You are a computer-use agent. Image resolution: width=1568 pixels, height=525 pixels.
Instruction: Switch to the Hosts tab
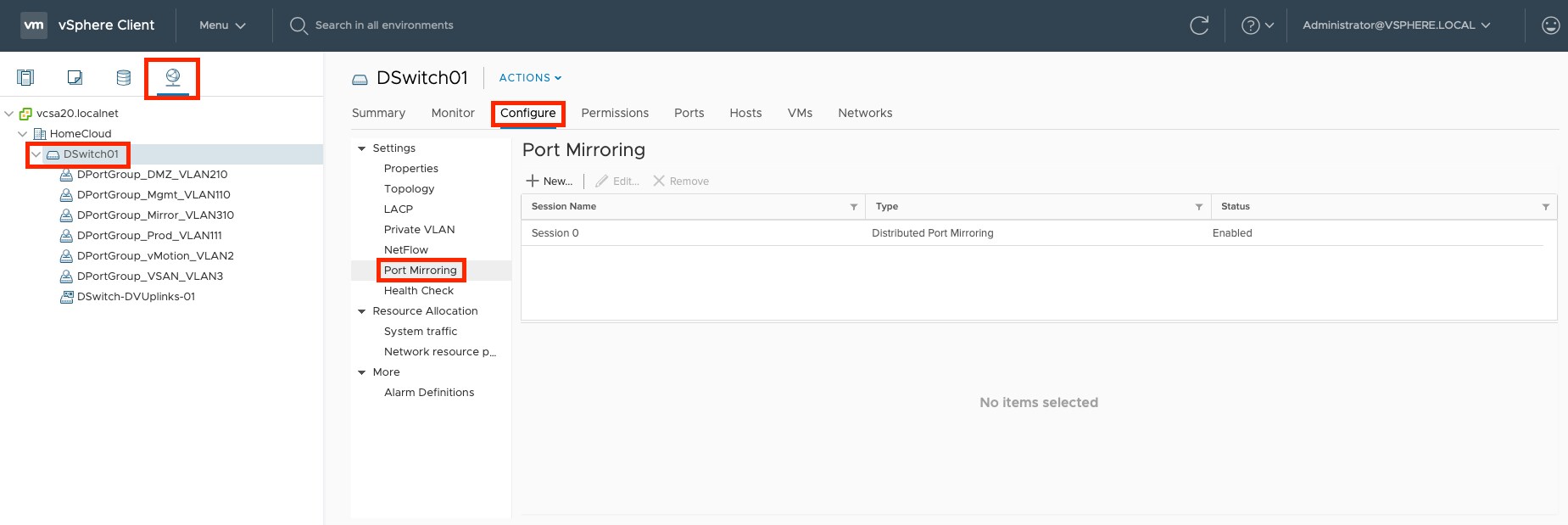click(745, 113)
